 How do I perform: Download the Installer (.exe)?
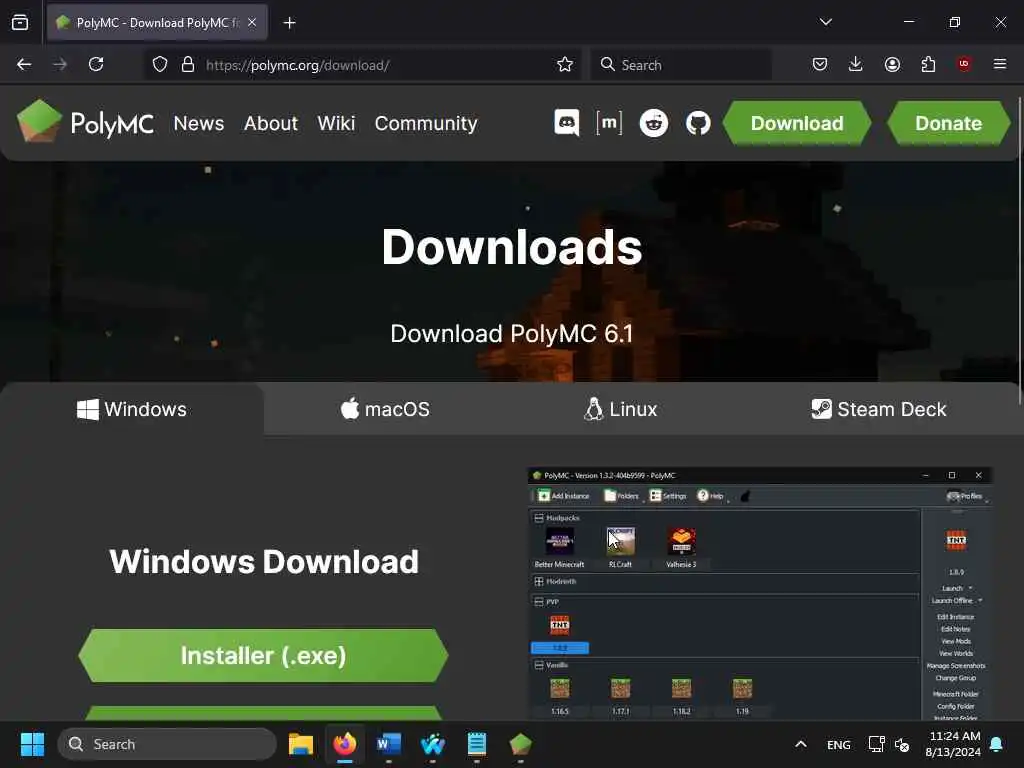(x=263, y=656)
